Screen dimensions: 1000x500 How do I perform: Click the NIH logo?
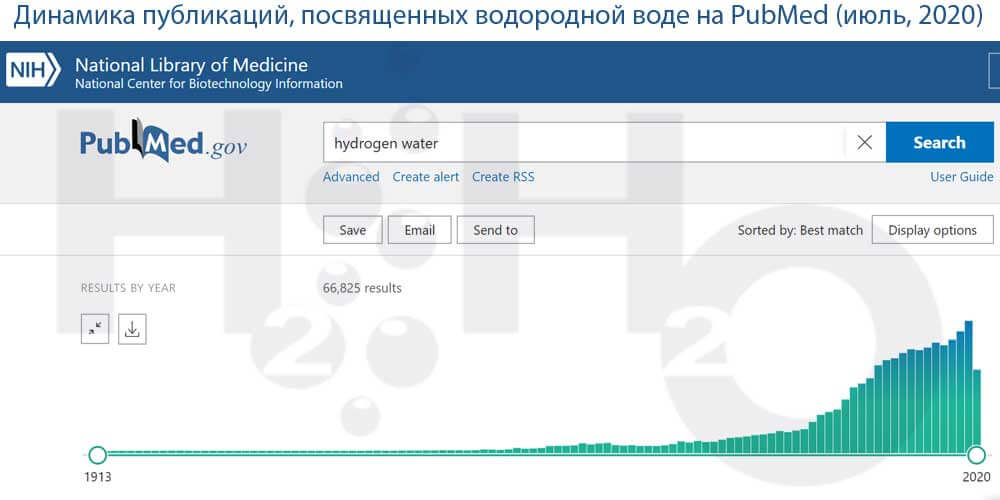(33, 70)
